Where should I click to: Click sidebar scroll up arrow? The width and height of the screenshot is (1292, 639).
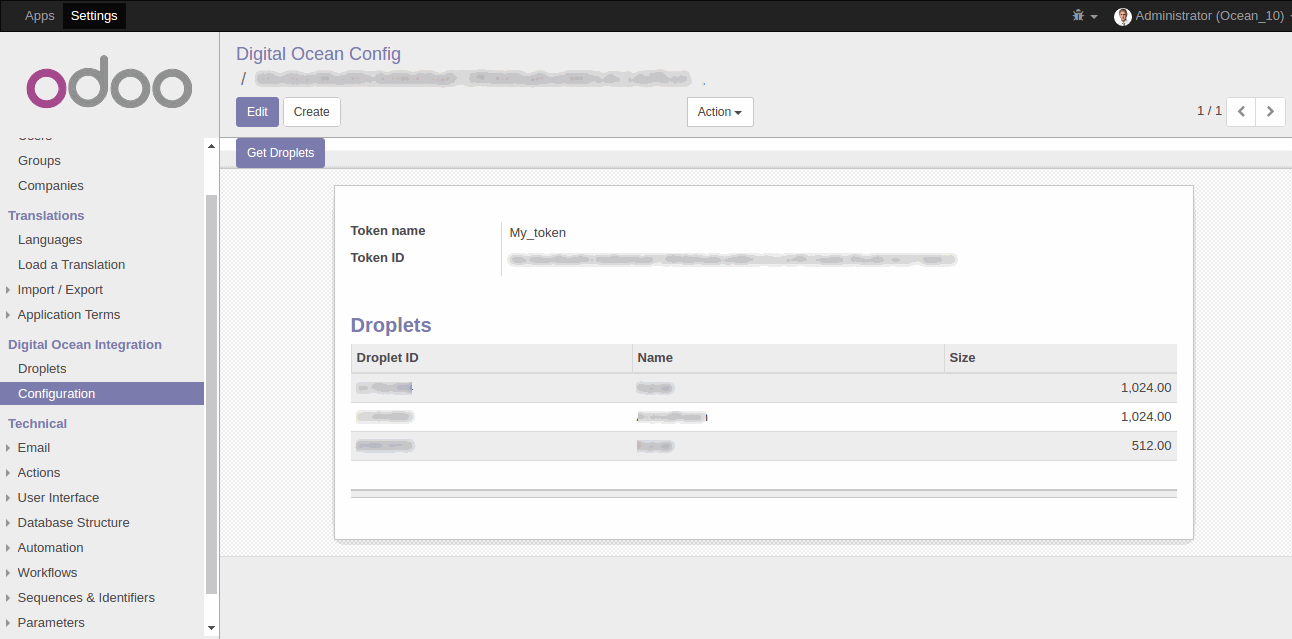211,146
